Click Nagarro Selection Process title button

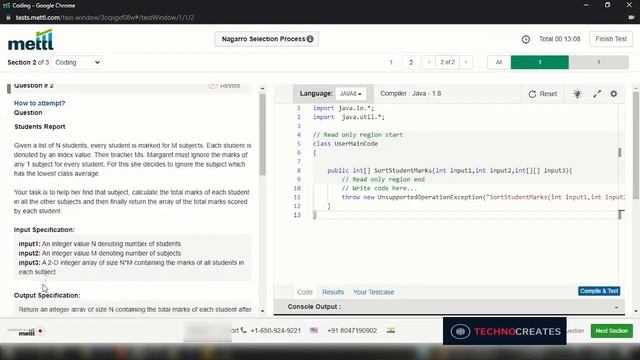(x=267, y=39)
